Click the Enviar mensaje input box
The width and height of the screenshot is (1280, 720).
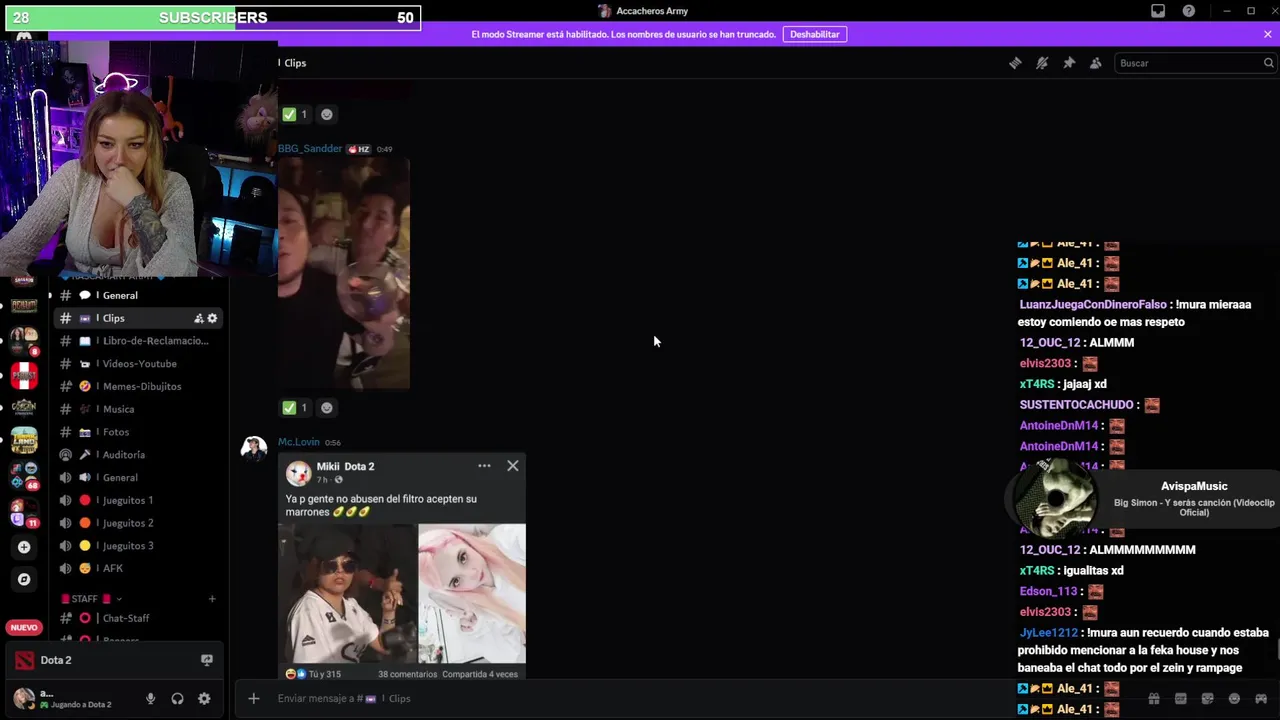(700, 698)
